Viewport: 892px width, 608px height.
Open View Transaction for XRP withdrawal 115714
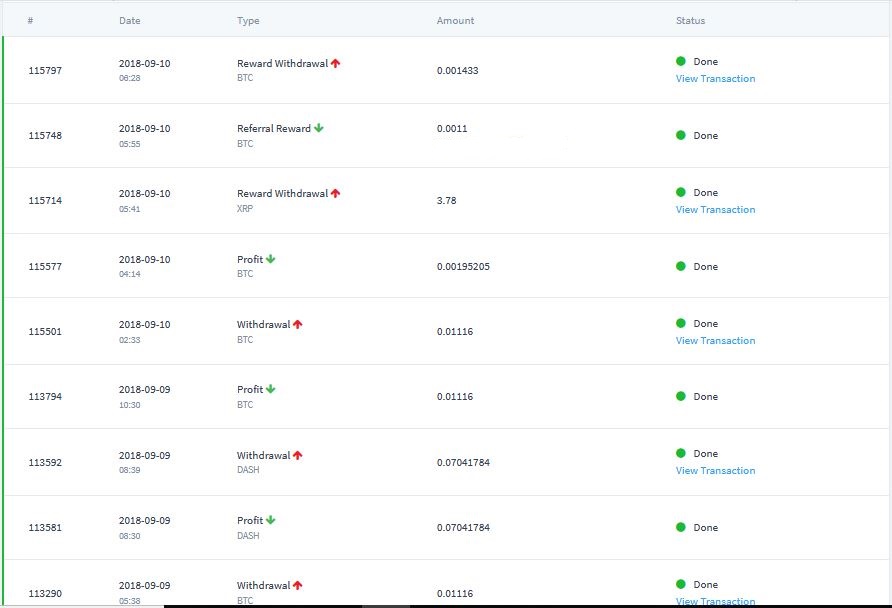[x=715, y=209]
